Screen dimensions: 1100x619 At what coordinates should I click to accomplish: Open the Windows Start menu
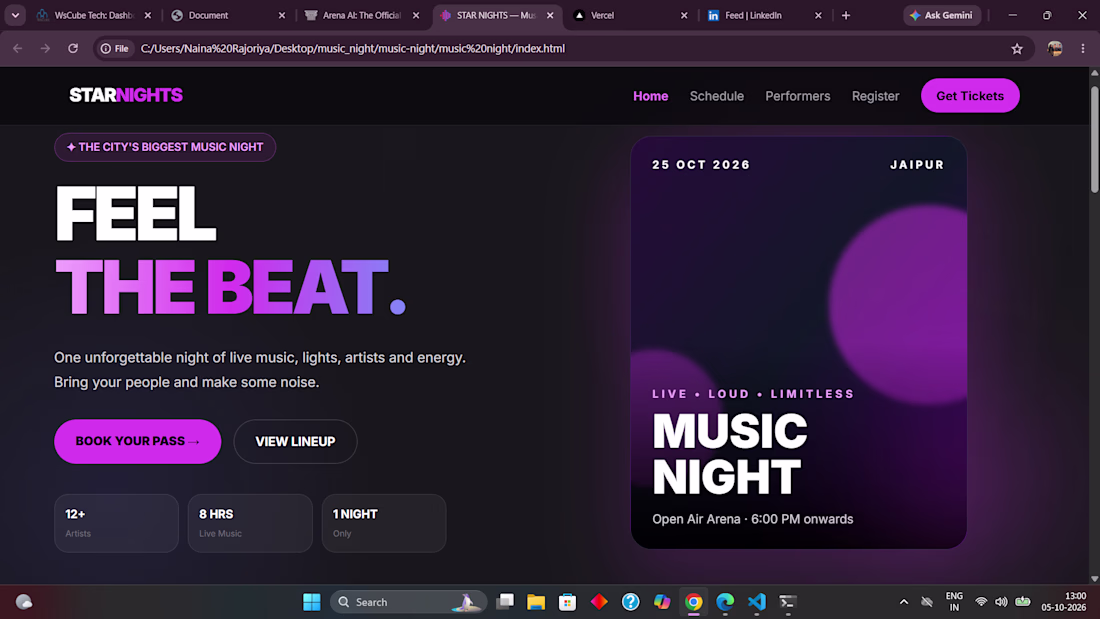pos(311,601)
